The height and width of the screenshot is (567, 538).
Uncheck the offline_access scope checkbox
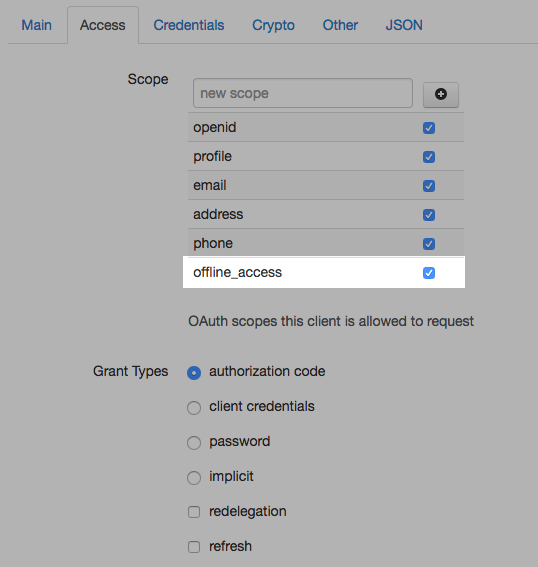429,273
